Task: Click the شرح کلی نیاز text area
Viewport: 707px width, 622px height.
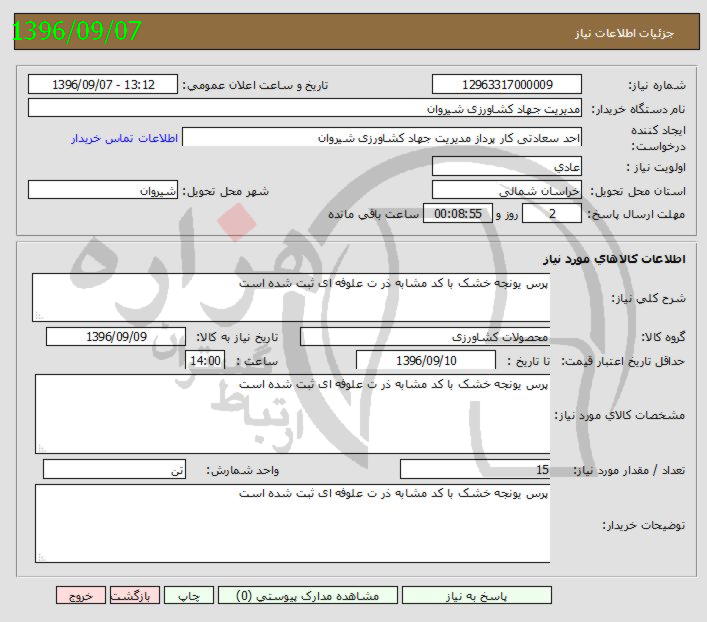Action: click(x=291, y=296)
